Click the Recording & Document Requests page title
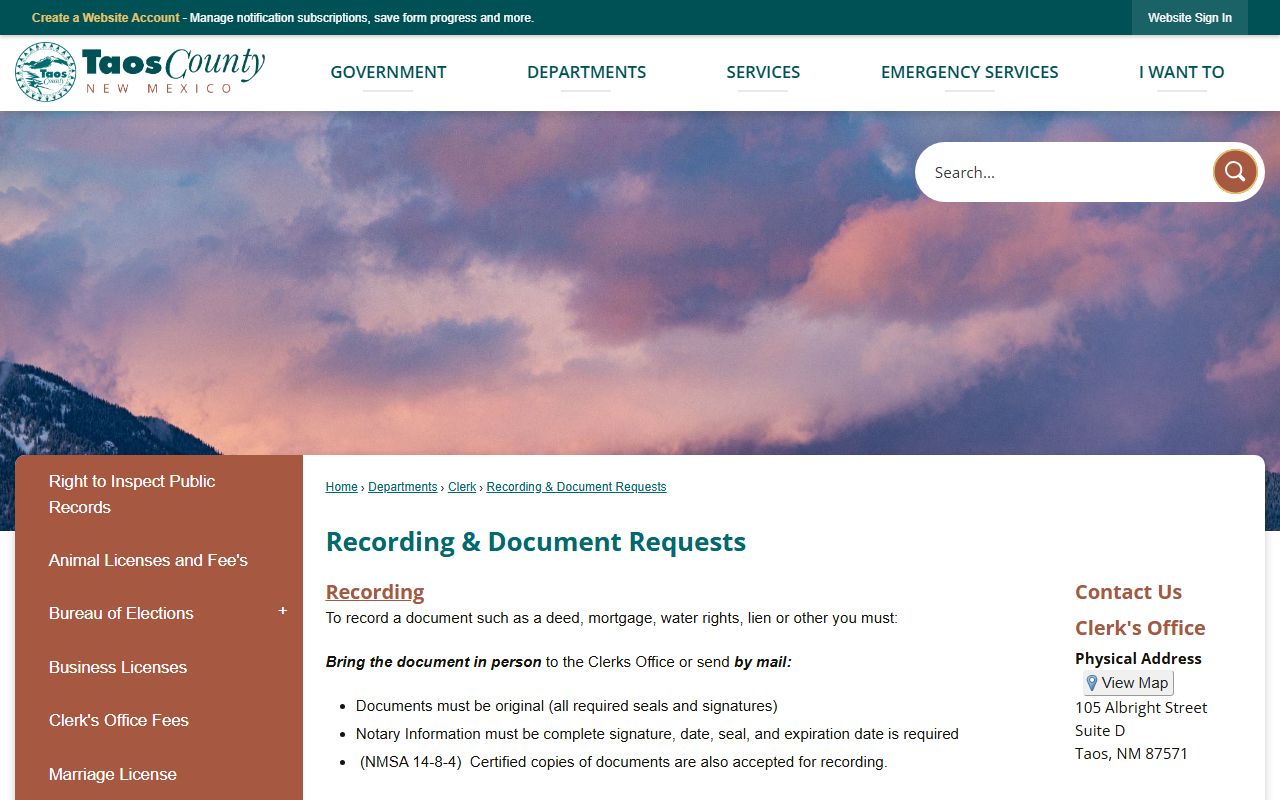This screenshot has height=800, width=1280. click(536, 542)
